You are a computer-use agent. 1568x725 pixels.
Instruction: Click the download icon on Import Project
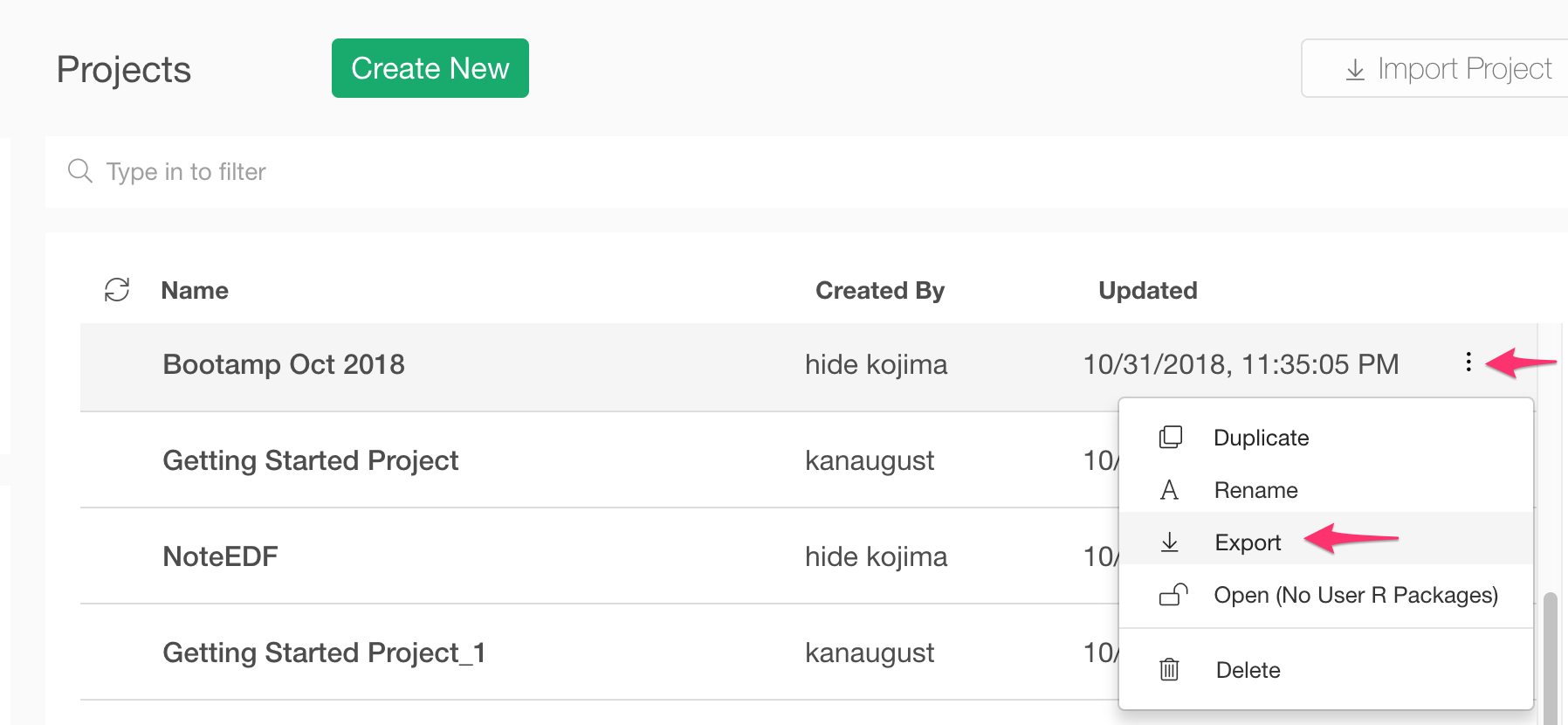[1355, 69]
